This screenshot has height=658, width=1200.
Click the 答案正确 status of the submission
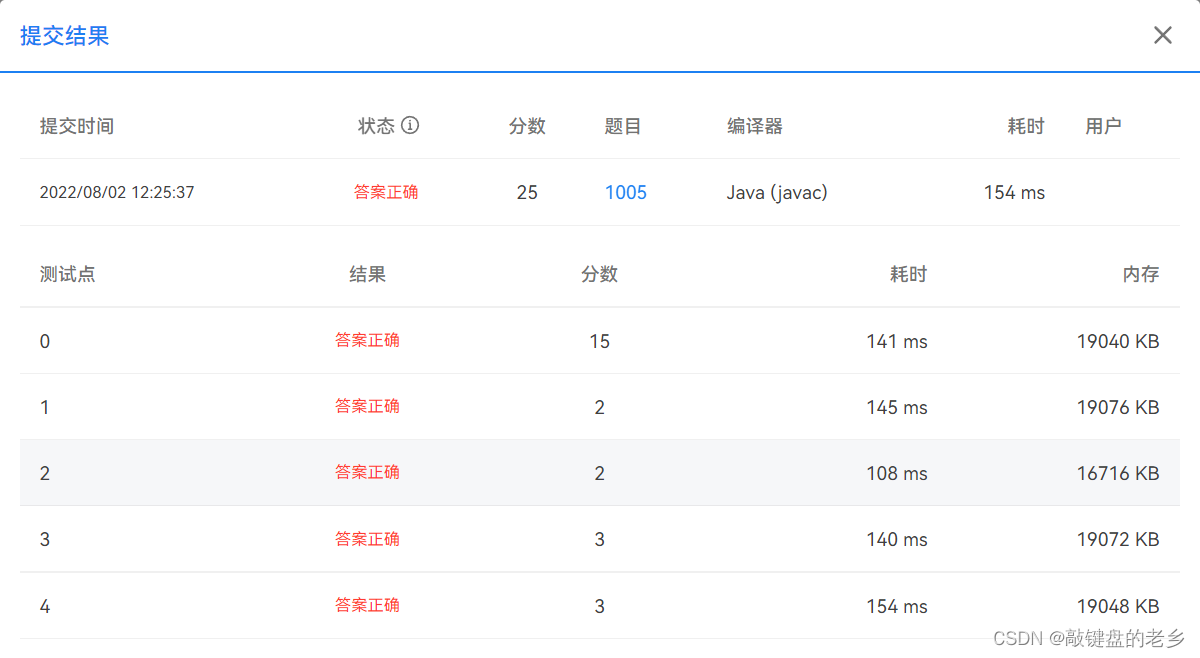pos(386,192)
